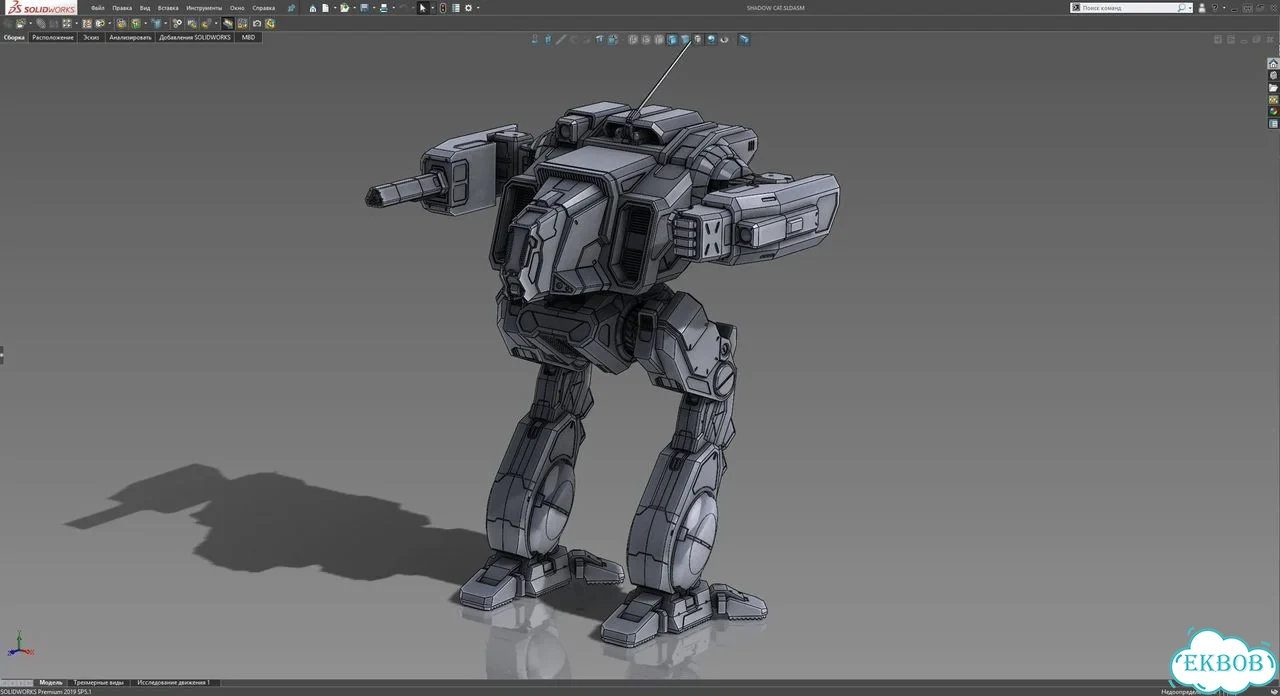Click the search magnifier icon
The image size is (1280, 696).
(x=1181, y=8)
